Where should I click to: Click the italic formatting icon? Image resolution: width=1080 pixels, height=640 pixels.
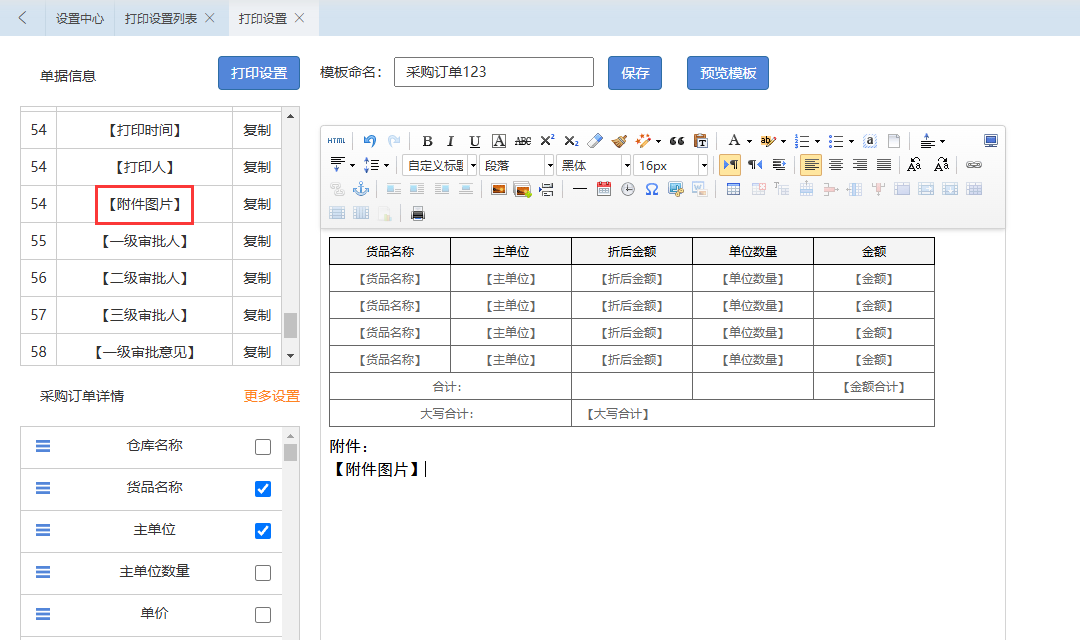450,141
